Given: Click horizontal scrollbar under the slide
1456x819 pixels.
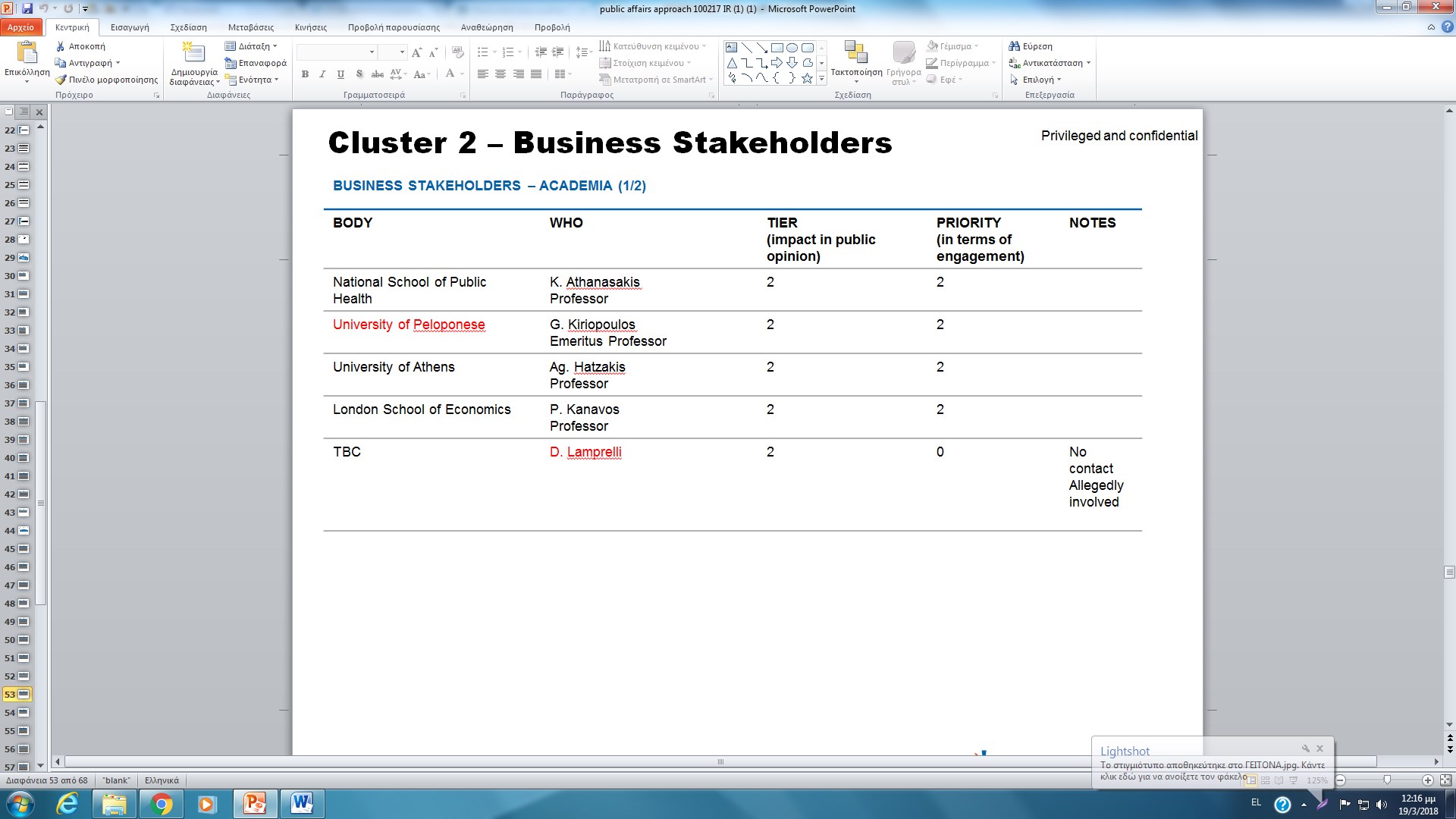Looking at the screenshot, I should [720, 761].
